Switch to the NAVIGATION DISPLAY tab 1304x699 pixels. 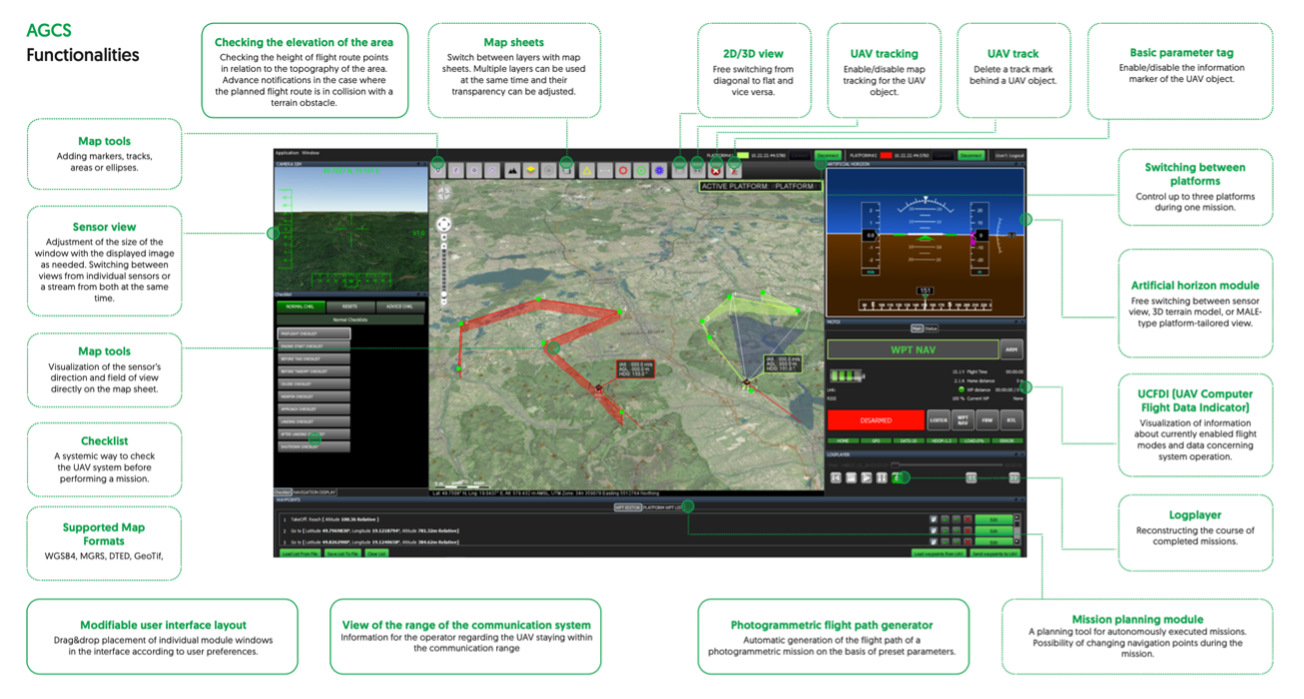(x=314, y=493)
